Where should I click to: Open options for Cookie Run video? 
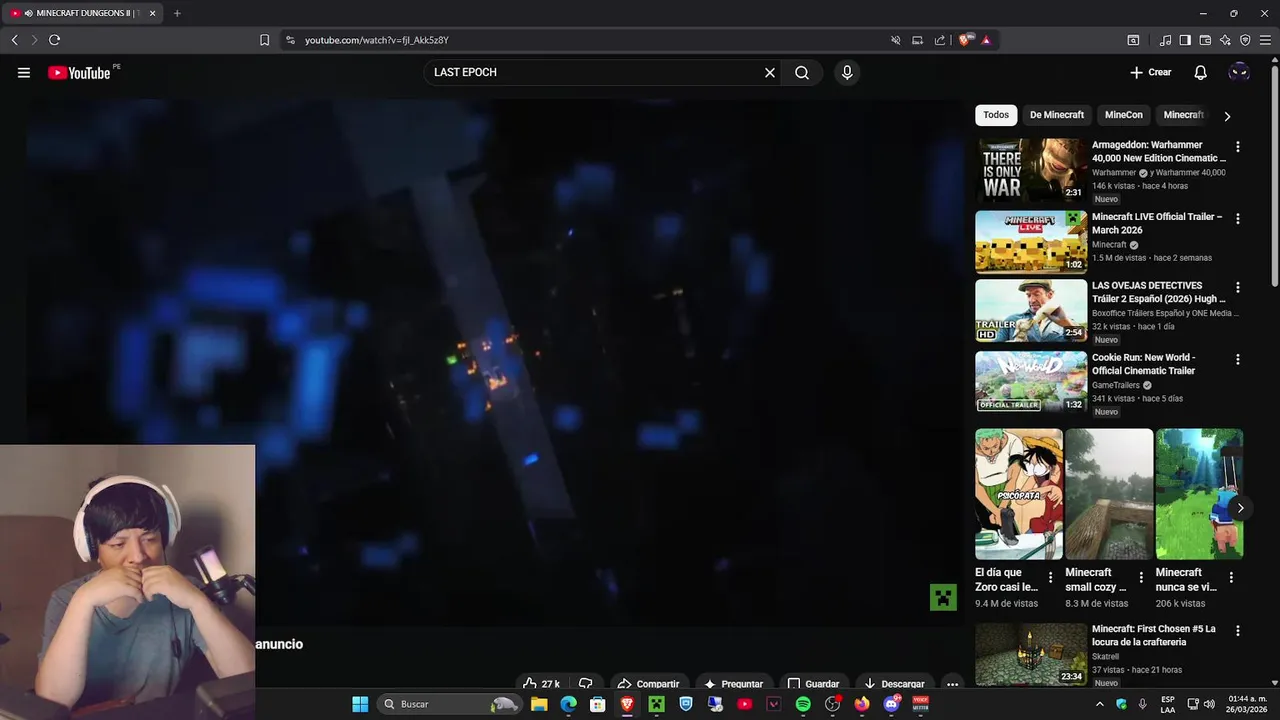pyautogui.click(x=1238, y=359)
